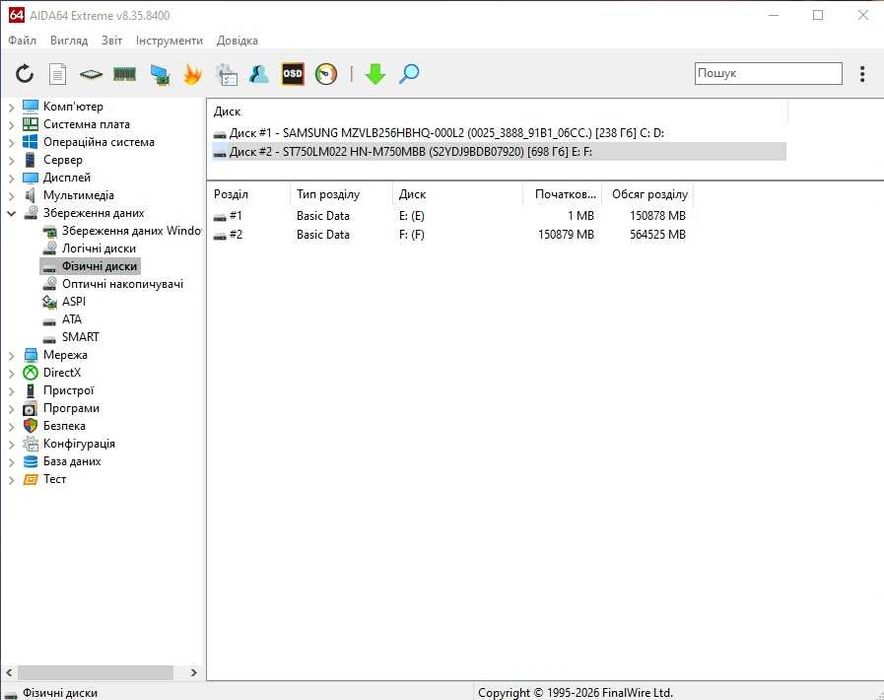Select Оптичні накопичувачі tree item
Viewport: 884px width, 700px height.
point(122,284)
